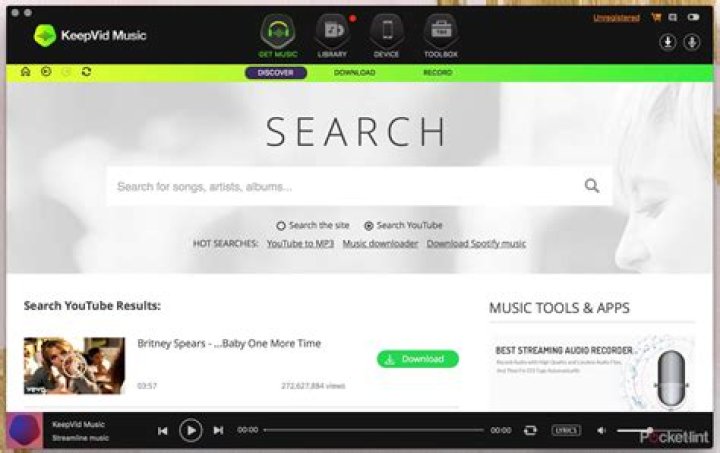This screenshot has height=453, width=720.
Task: Click "Search YouTube Results:" heading
Action: point(92,306)
